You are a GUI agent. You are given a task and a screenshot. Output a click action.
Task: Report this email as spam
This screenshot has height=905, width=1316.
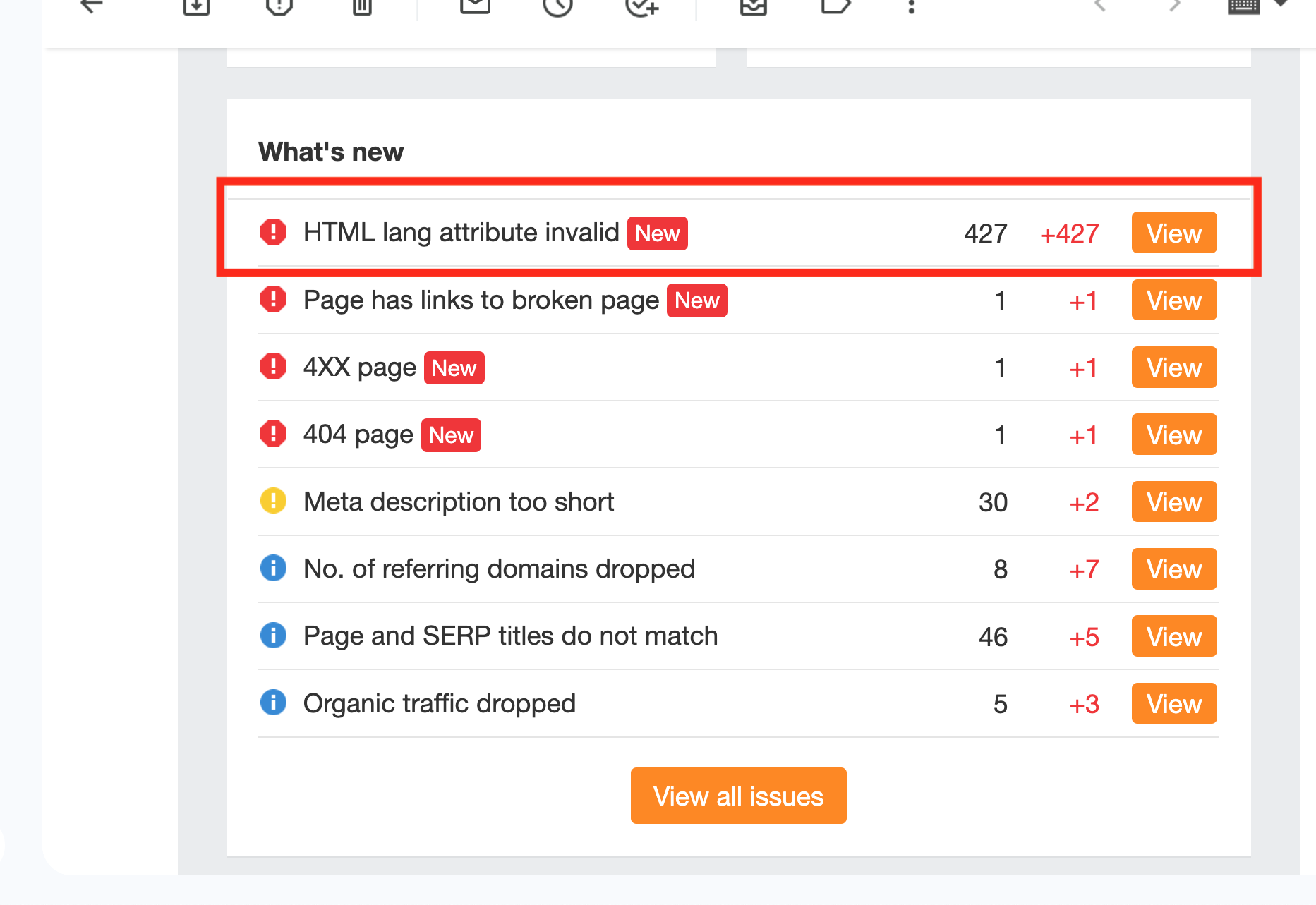279,6
